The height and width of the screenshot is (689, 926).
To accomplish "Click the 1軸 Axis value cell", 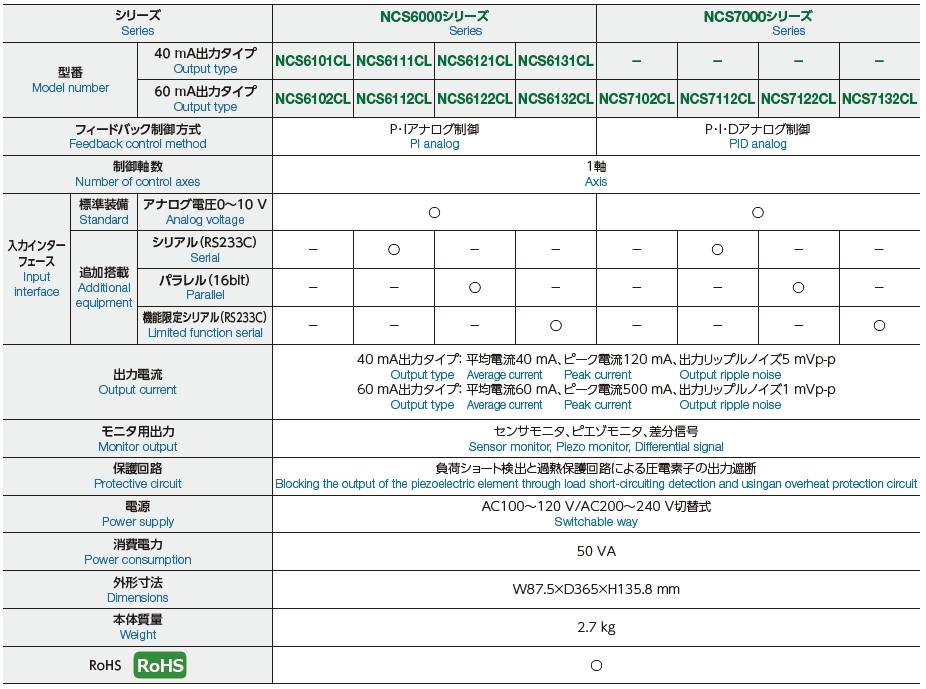I will coord(596,174).
